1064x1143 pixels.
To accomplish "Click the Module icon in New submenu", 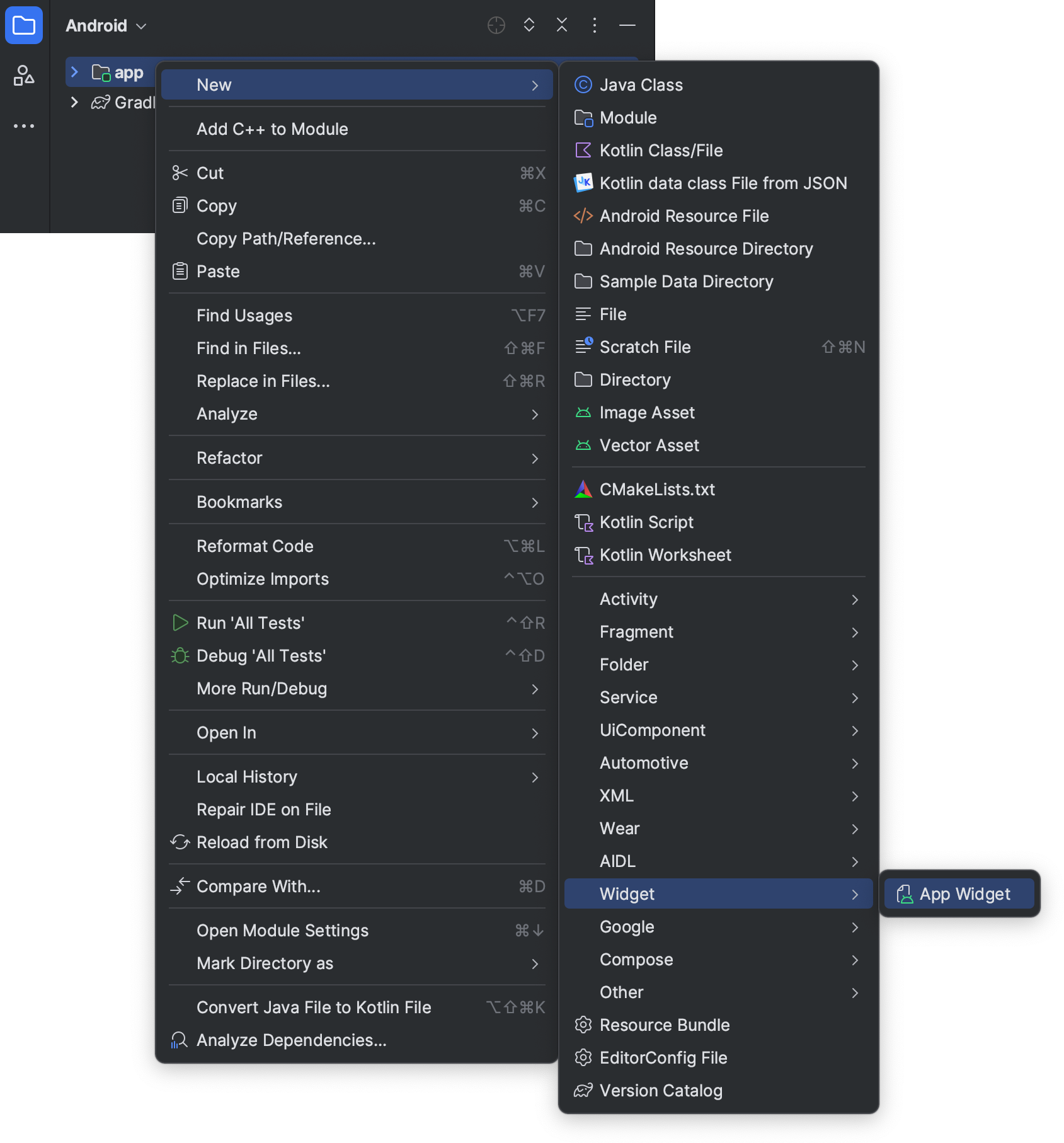I will 583,117.
